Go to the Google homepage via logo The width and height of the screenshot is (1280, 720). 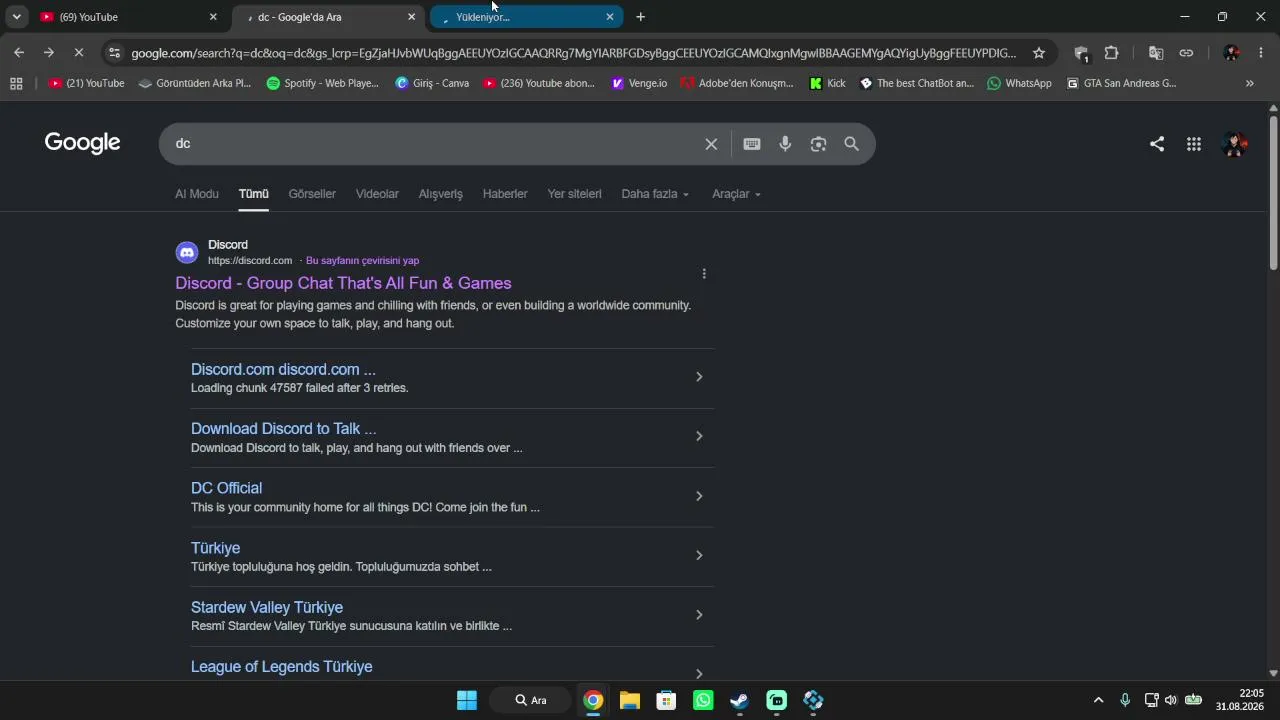[x=82, y=143]
